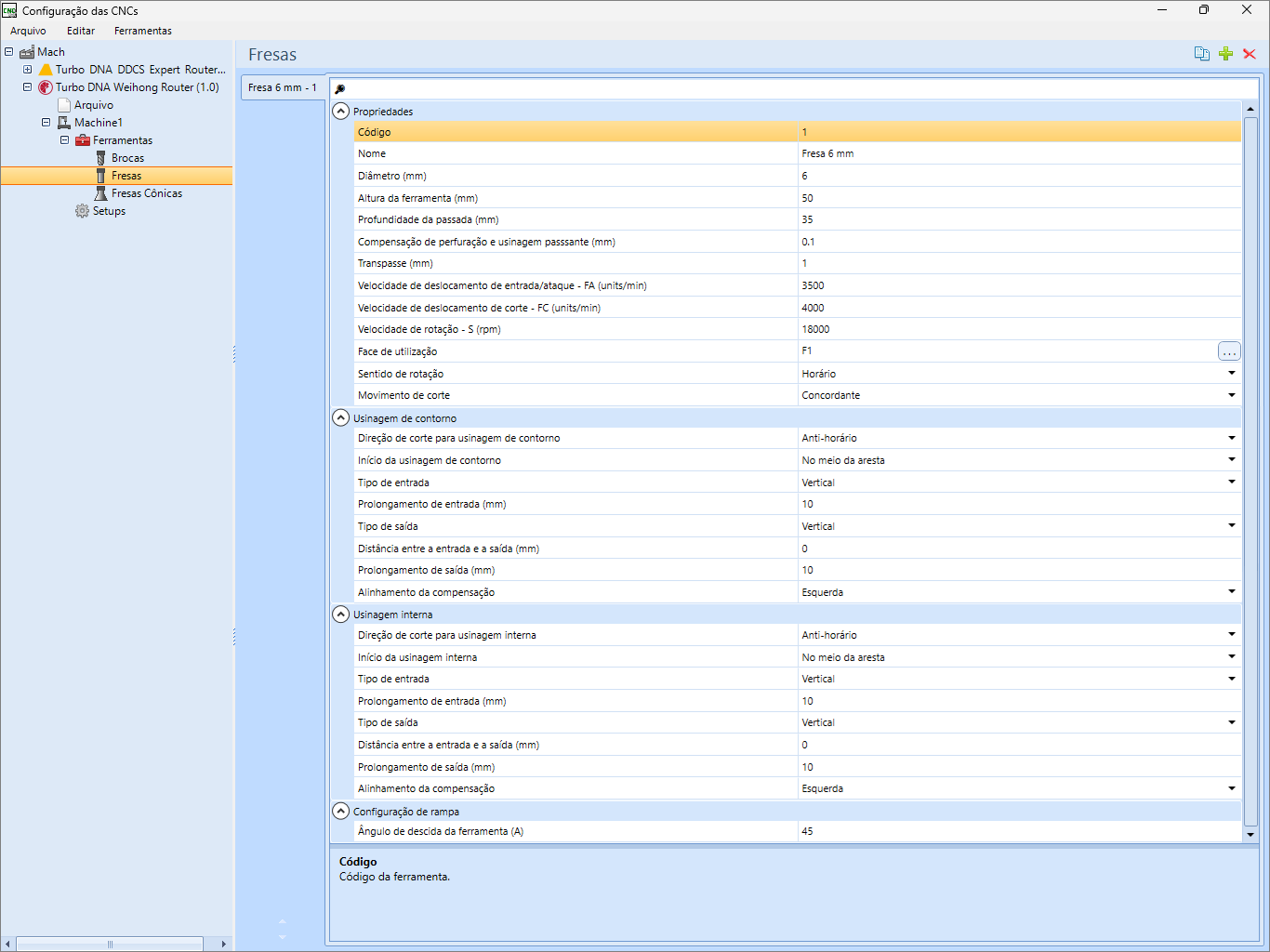Open the Ferramentas menu in menu bar
1270x952 pixels.
pos(142,31)
